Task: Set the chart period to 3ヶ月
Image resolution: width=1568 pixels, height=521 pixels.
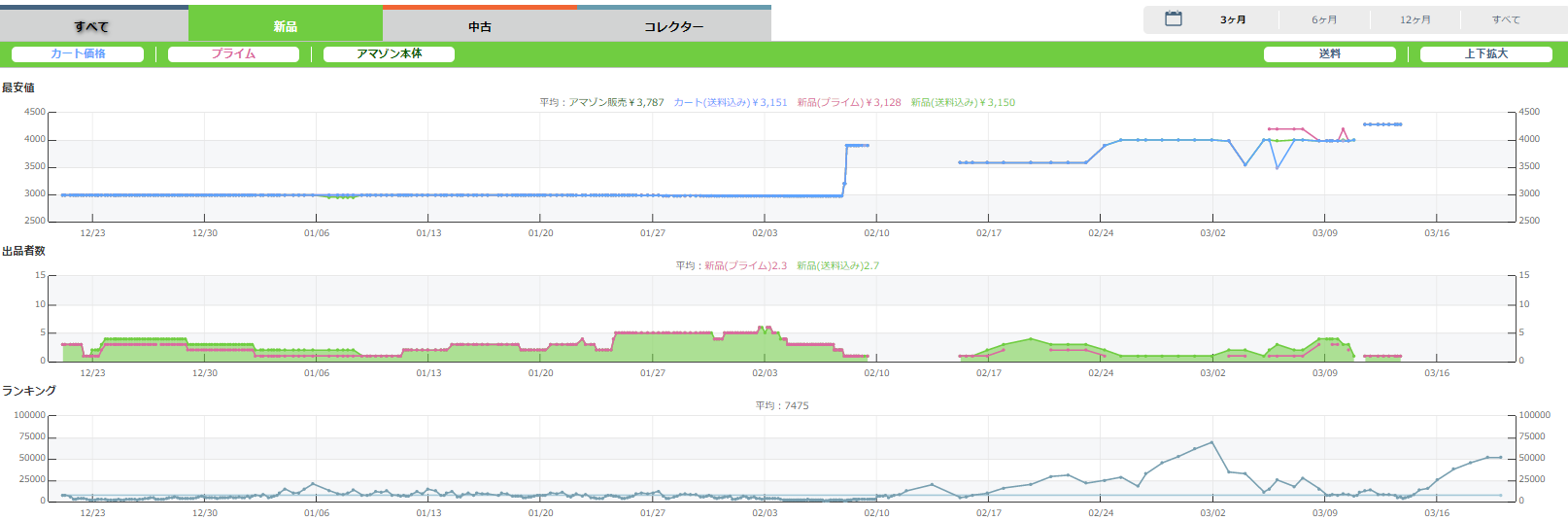Action: [1233, 19]
